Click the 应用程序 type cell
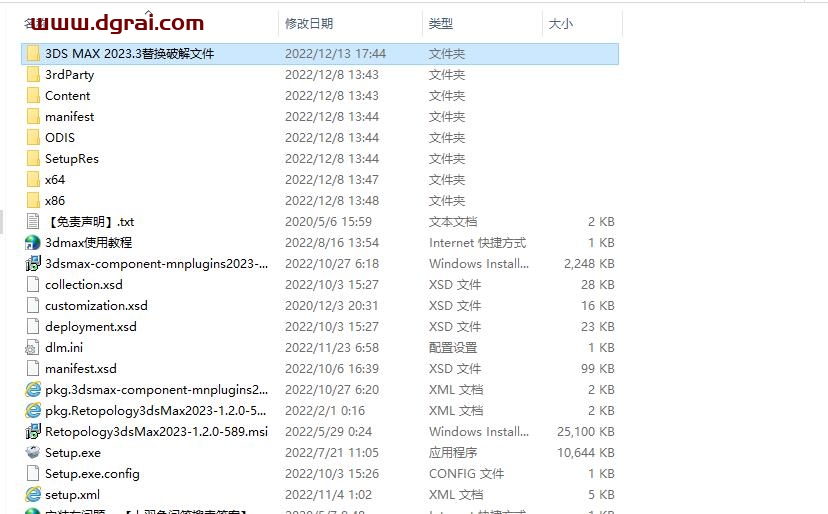 453,453
